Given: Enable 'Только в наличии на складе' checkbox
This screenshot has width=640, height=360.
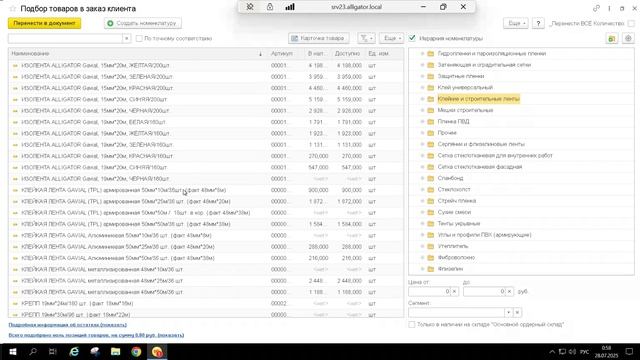Looking at the screenshot, I should pos(412,324).
